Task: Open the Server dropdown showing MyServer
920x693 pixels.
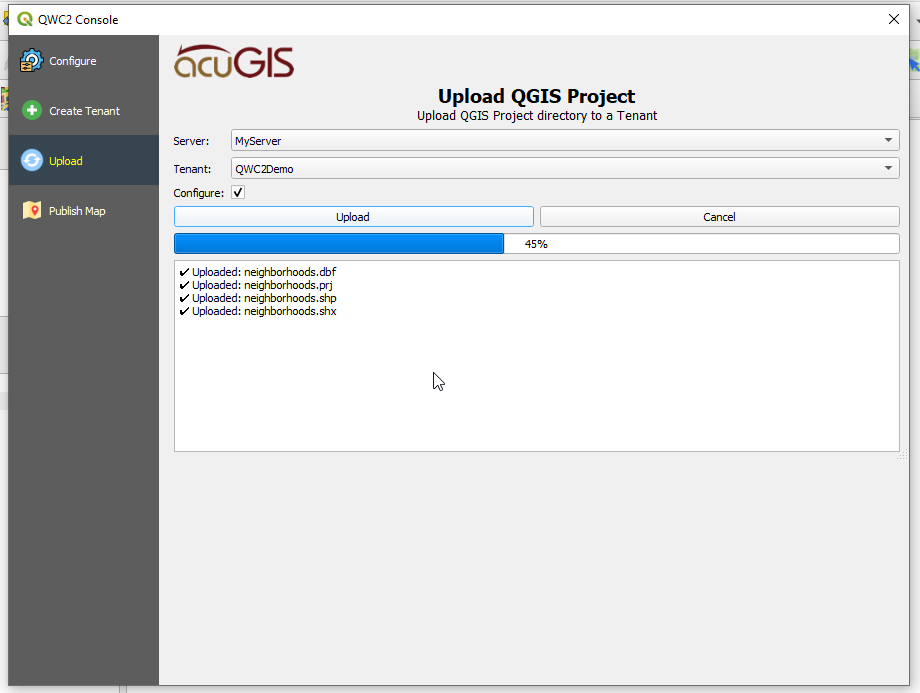Action: tap(565, 141)
